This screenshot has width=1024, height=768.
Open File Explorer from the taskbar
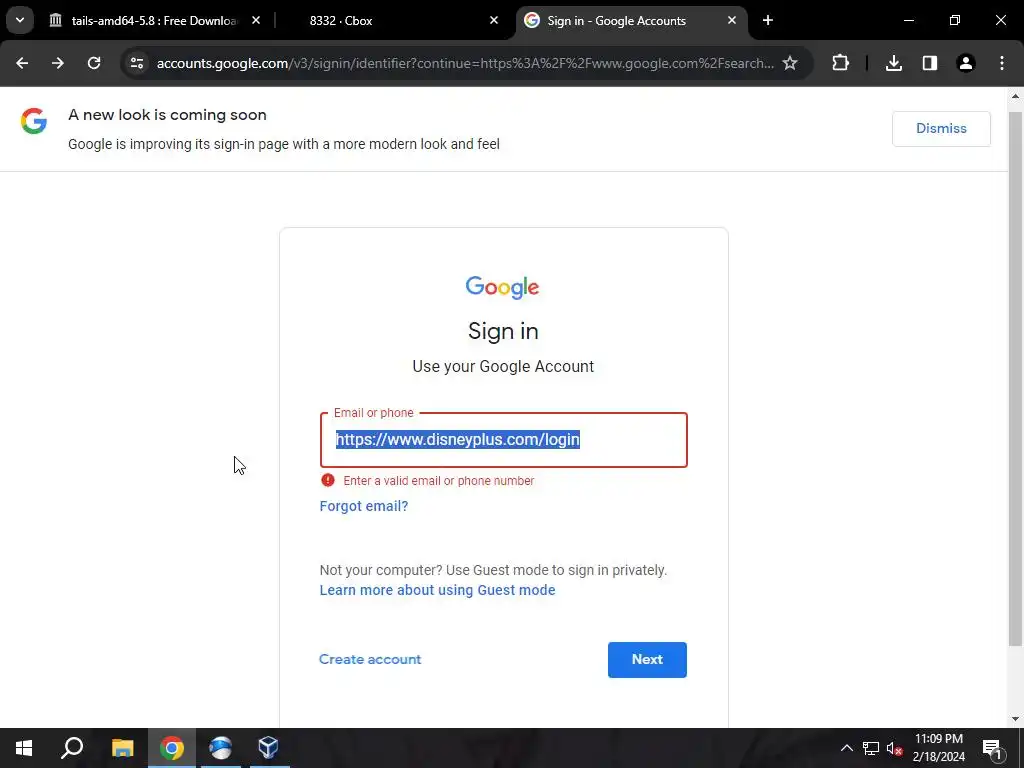coord(122,748)
